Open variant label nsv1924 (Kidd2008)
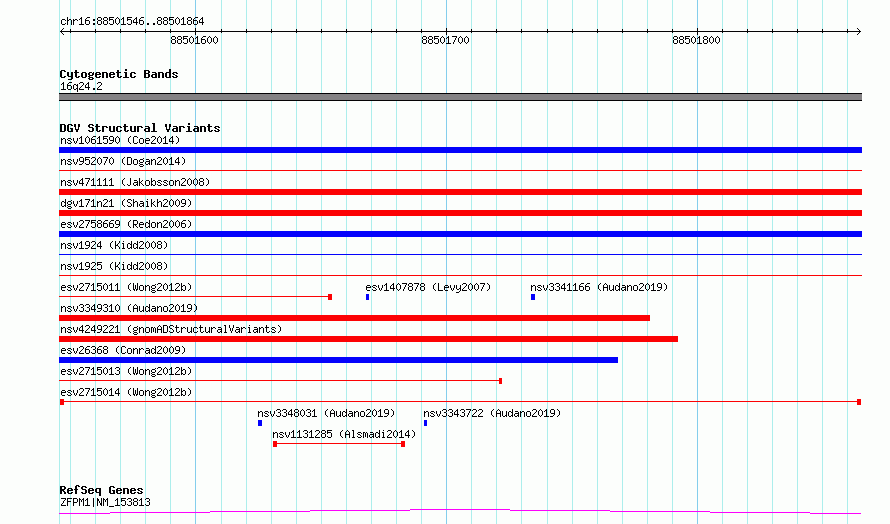The height and width of the screenshot is (524, 890). point(114,245)
